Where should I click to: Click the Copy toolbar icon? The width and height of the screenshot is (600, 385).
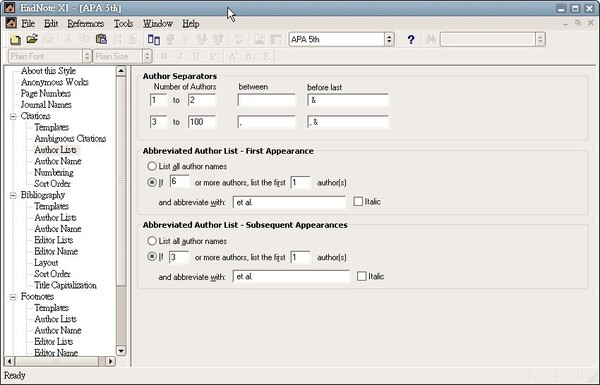coord(84,39)
